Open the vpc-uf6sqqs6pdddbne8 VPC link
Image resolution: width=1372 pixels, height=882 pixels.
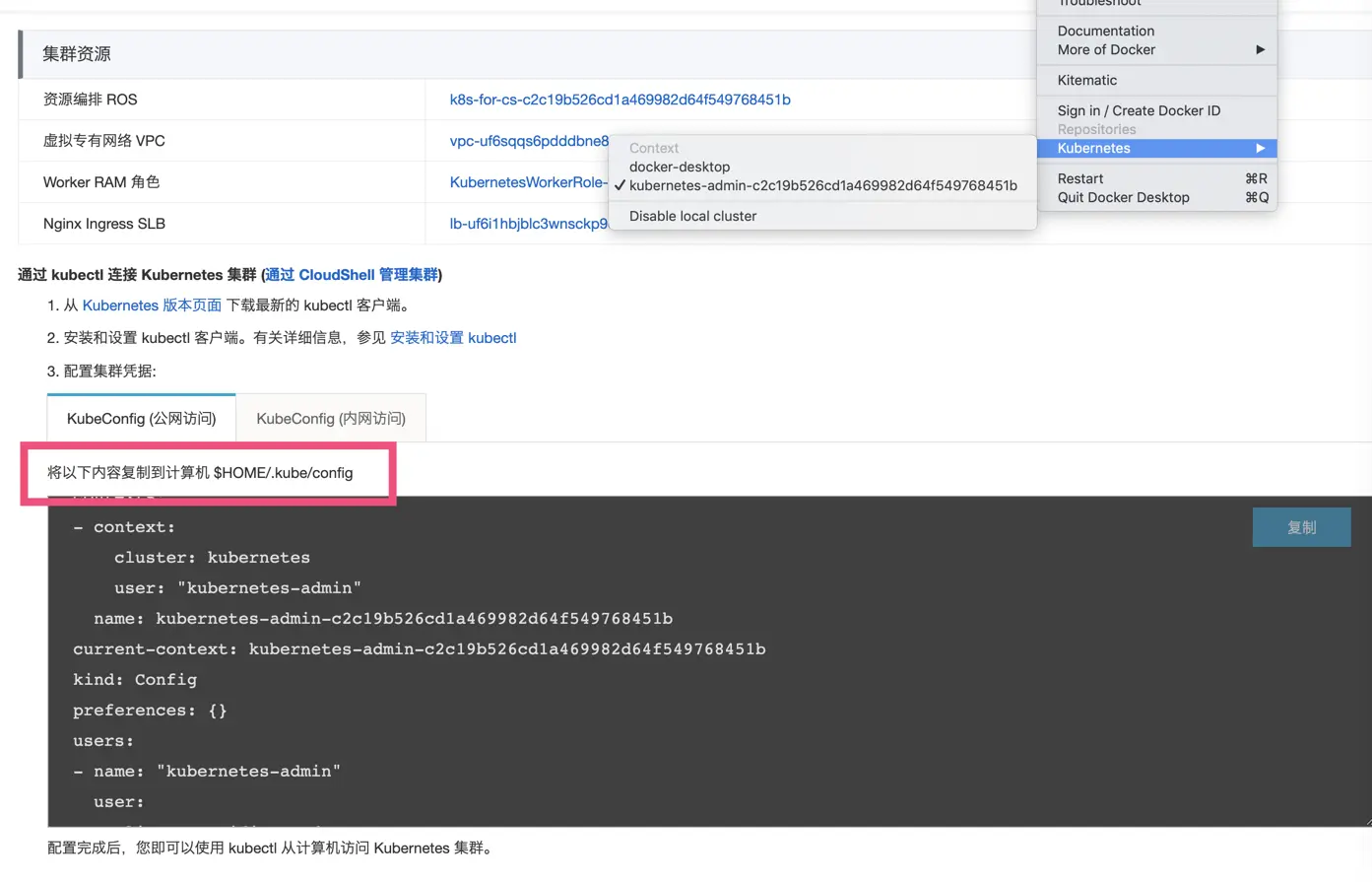pyautogui.click(x=529, y=141)
